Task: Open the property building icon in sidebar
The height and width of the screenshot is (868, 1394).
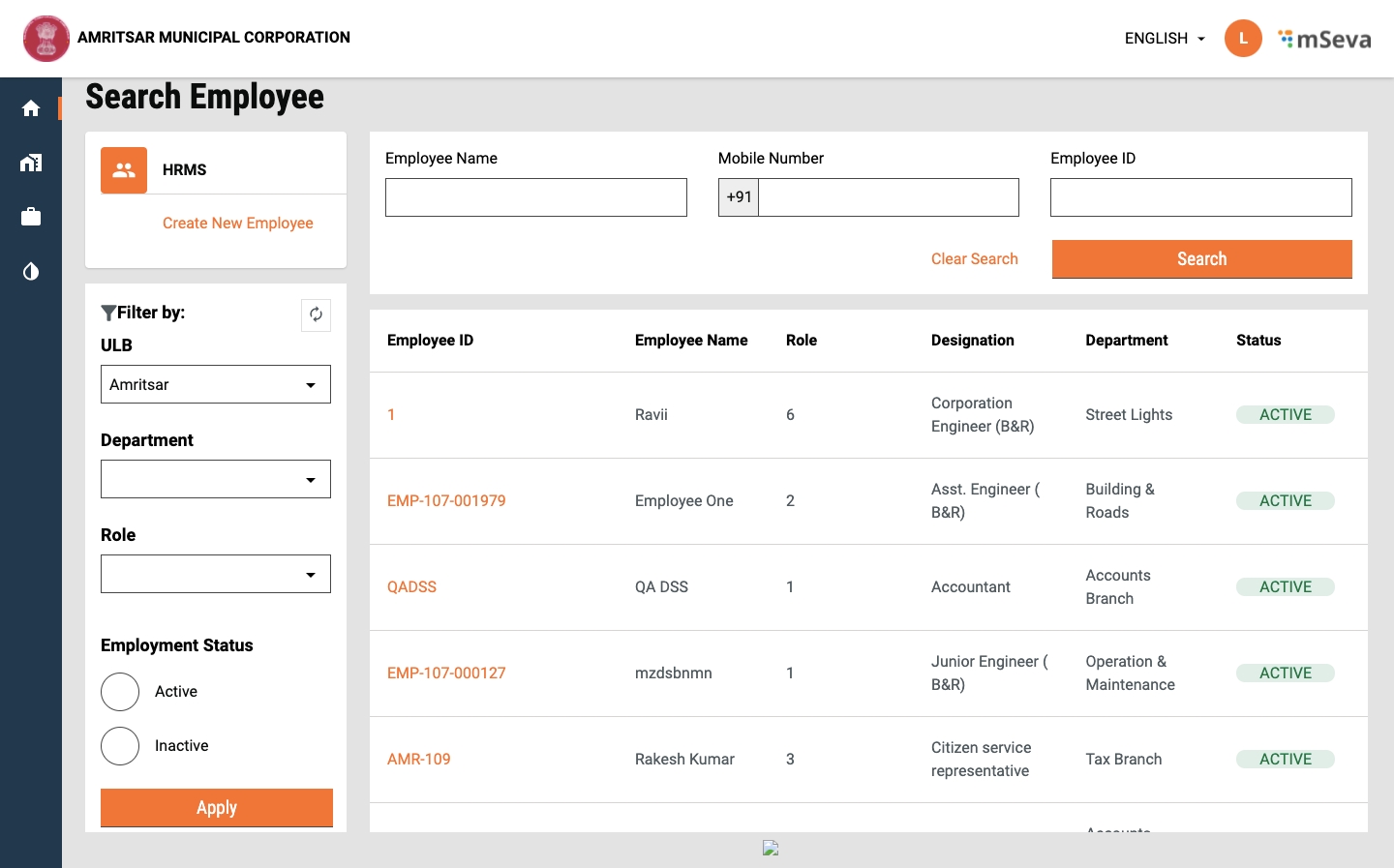Action: tap(31, 163)
